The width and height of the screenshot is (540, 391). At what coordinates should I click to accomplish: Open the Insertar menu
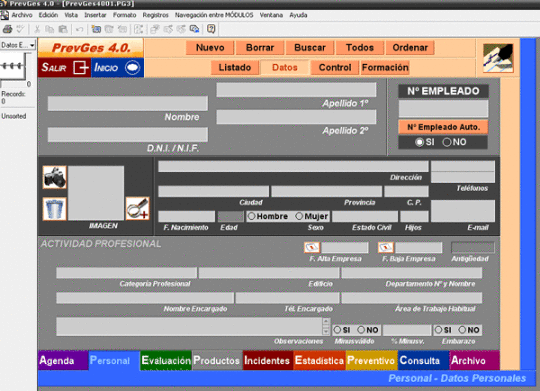(95, 15)
